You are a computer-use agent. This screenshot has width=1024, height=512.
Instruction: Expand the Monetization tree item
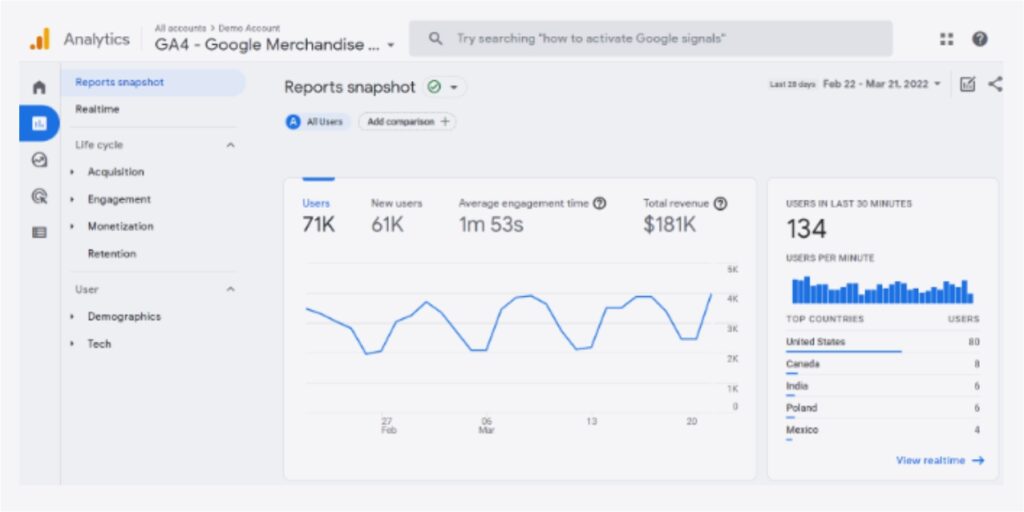click(72, 227)
